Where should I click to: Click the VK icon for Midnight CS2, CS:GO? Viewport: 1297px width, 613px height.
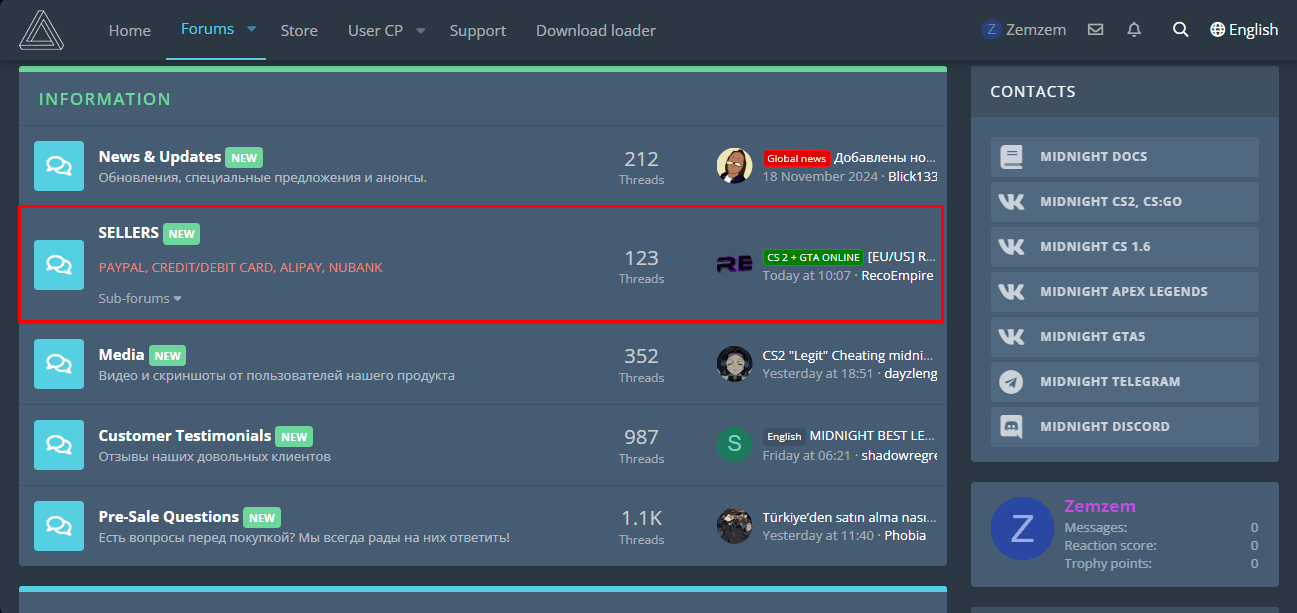[x=1012, y=202]
